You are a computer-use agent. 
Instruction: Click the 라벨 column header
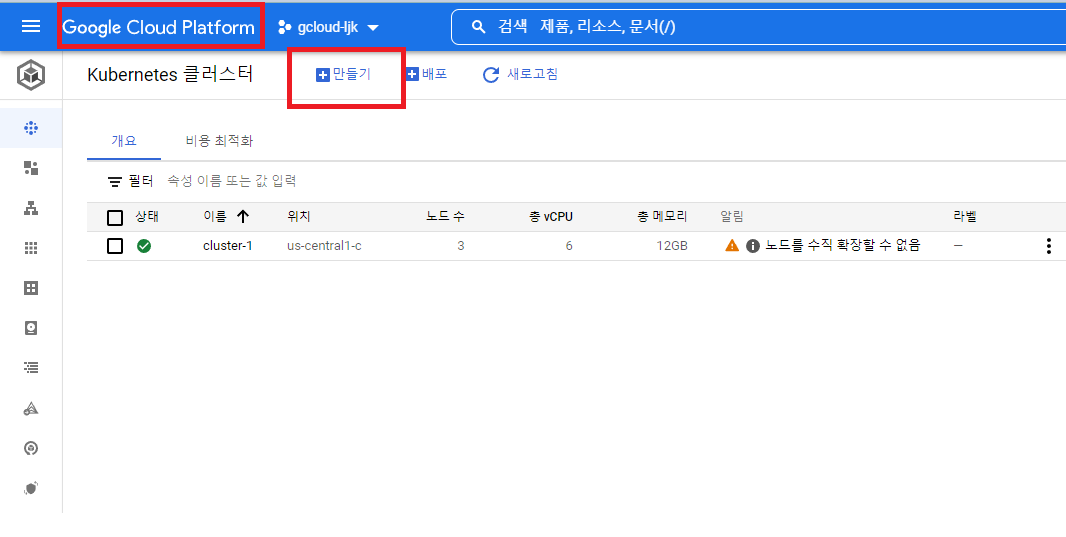(965, 217)
